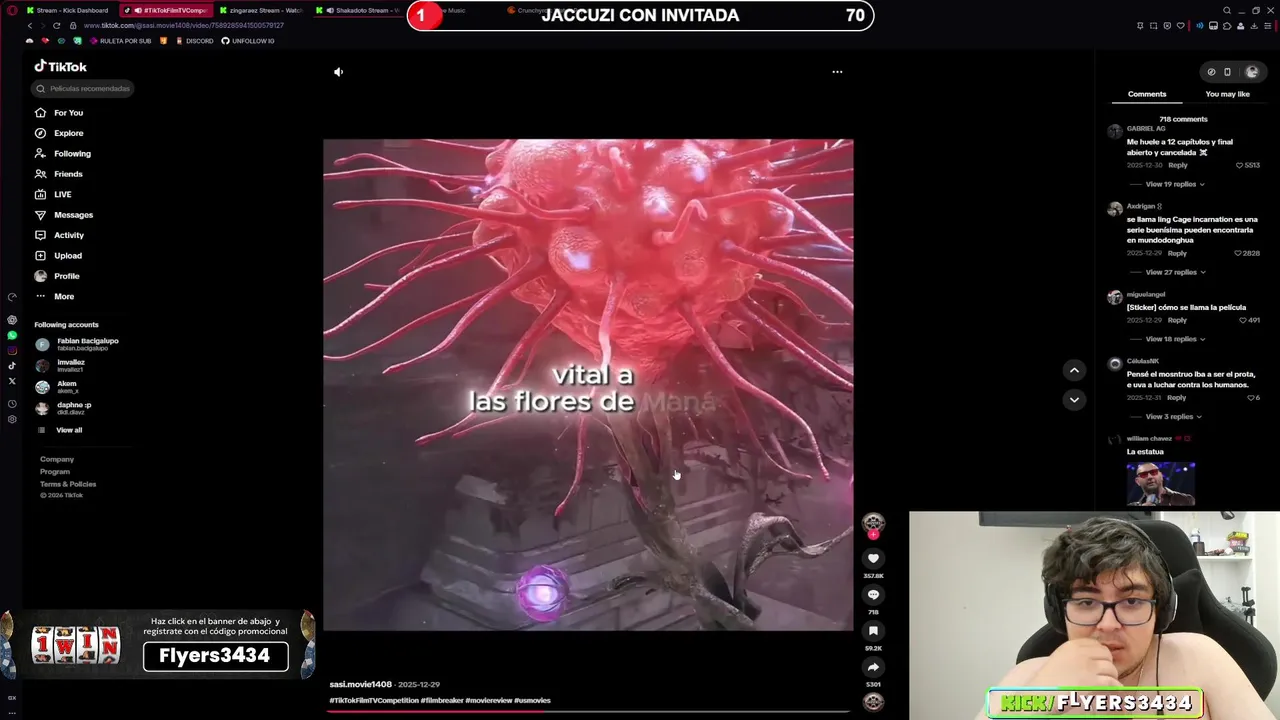This screenshot has width=1280, height=720.
Task: Click the #filmbreaker hashtag
Action: pos(442,700)
